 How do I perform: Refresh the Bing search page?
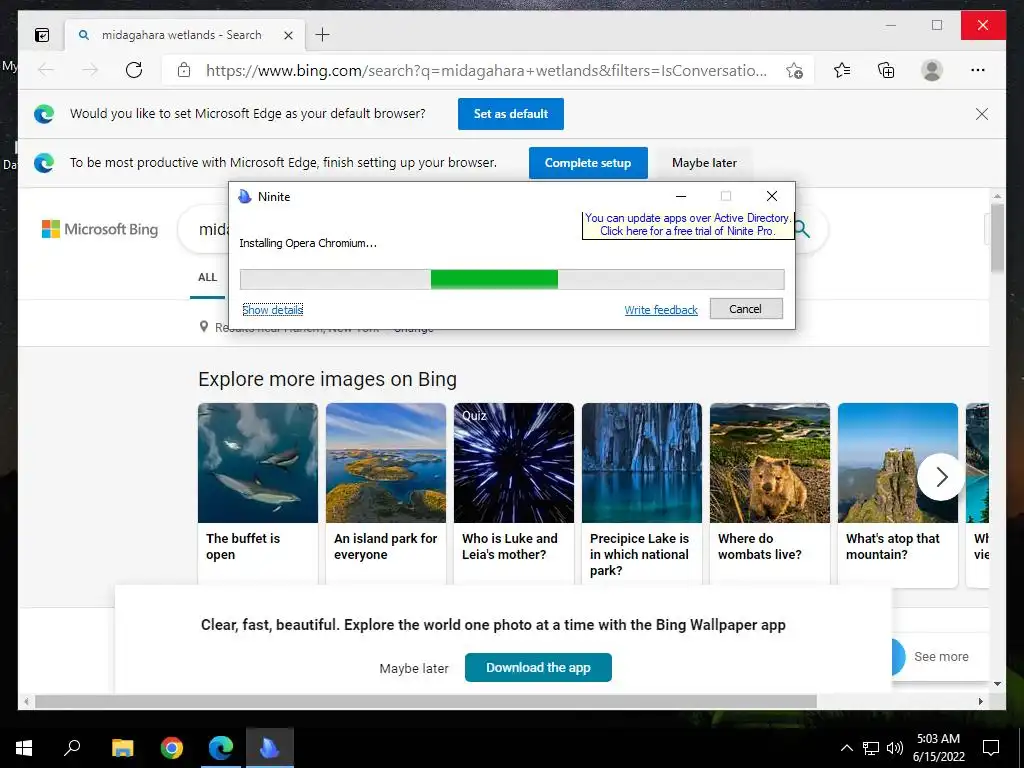coord(134,70)
